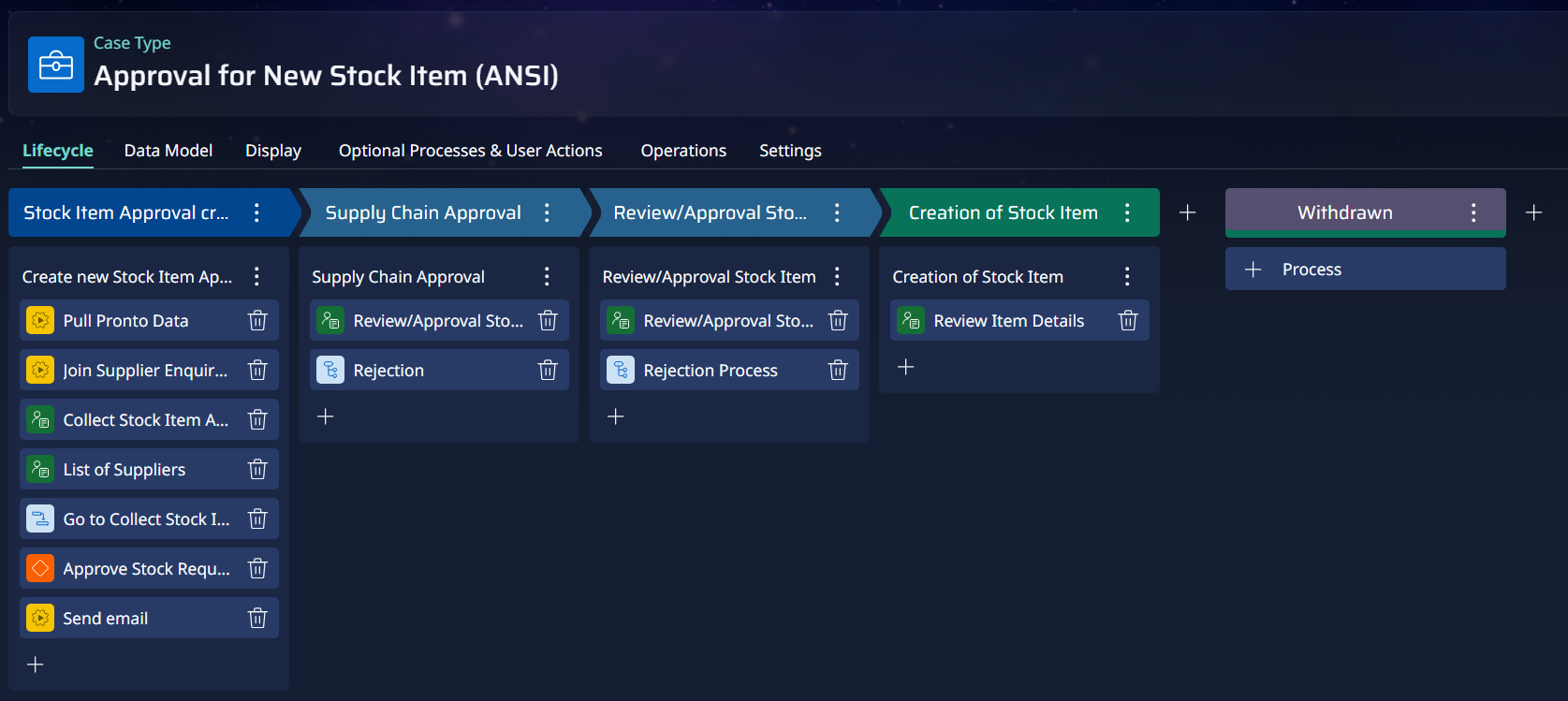Click the Approval for New Stock Item title

[326, 76]
